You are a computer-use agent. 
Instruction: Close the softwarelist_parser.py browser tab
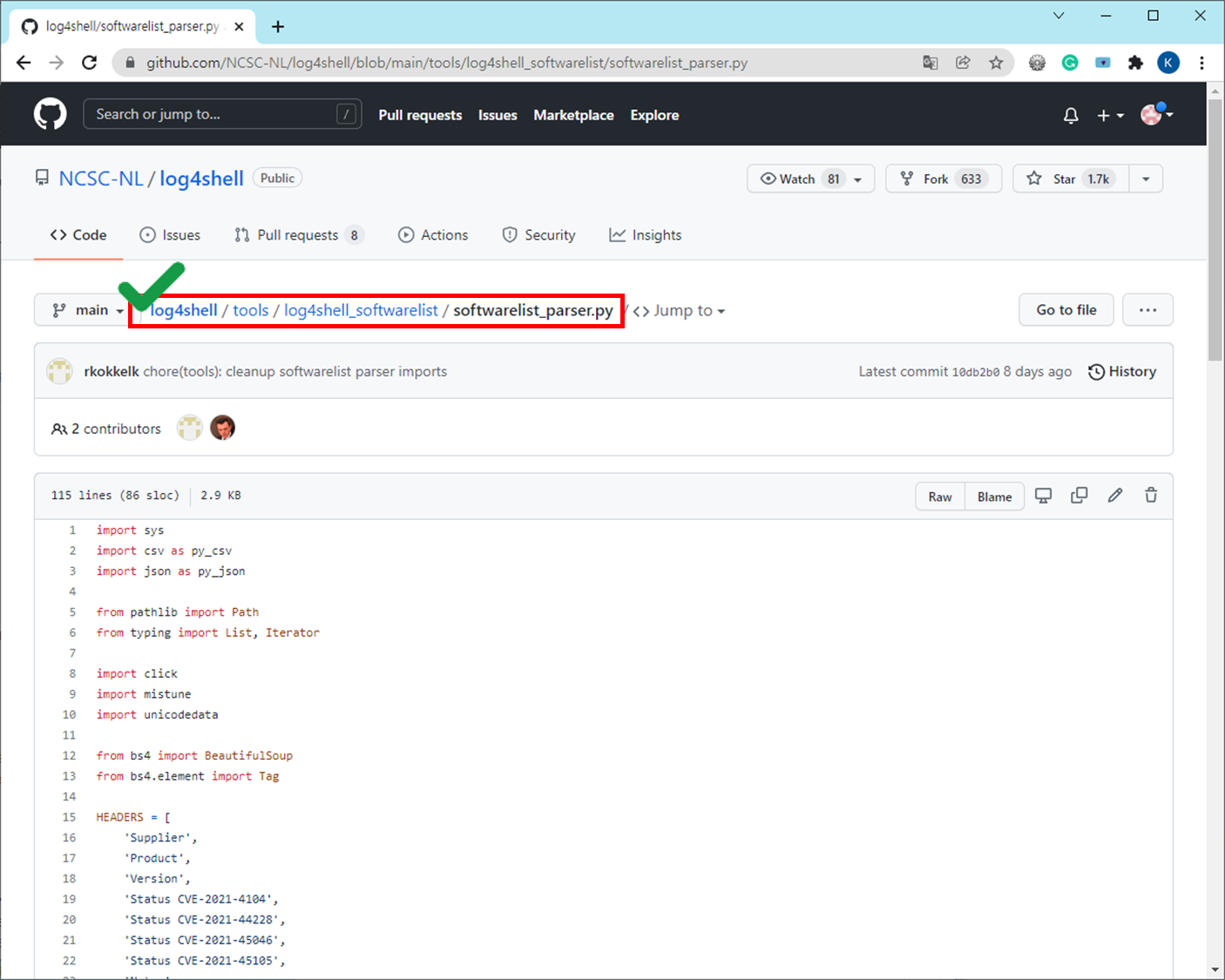click(239, 26)
